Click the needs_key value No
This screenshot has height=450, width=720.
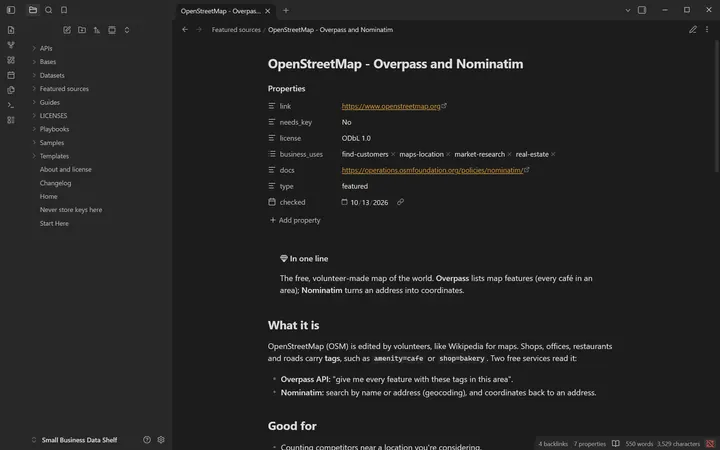[x=347, y=122]
